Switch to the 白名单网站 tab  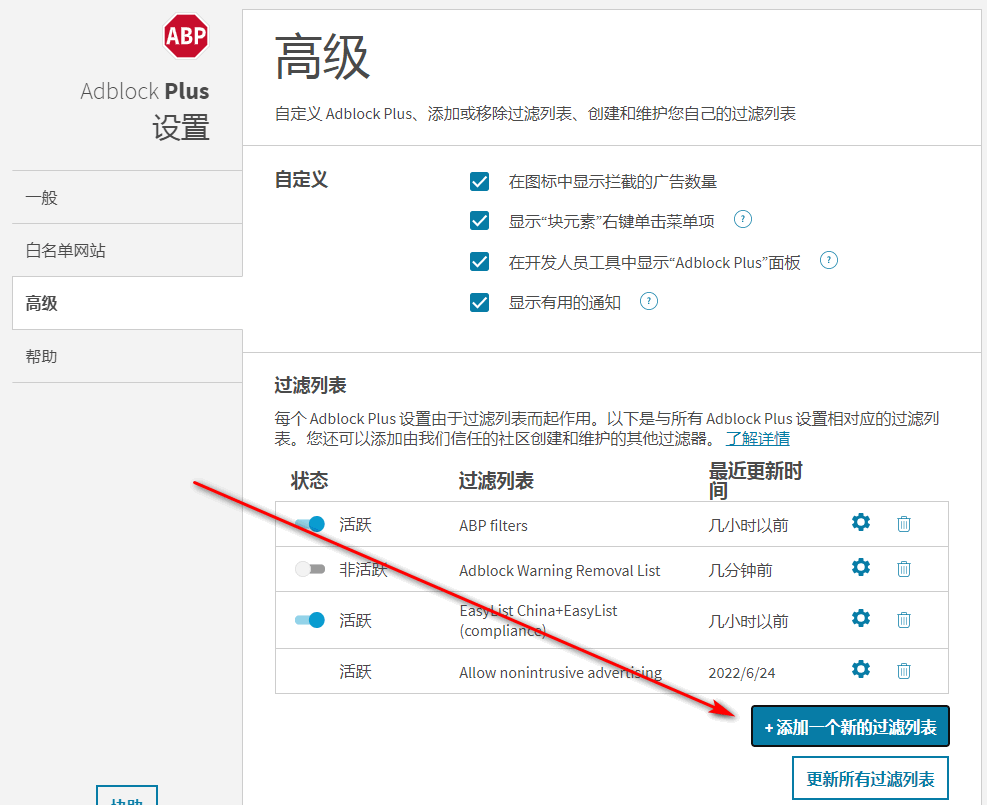(x=65, y=250)
